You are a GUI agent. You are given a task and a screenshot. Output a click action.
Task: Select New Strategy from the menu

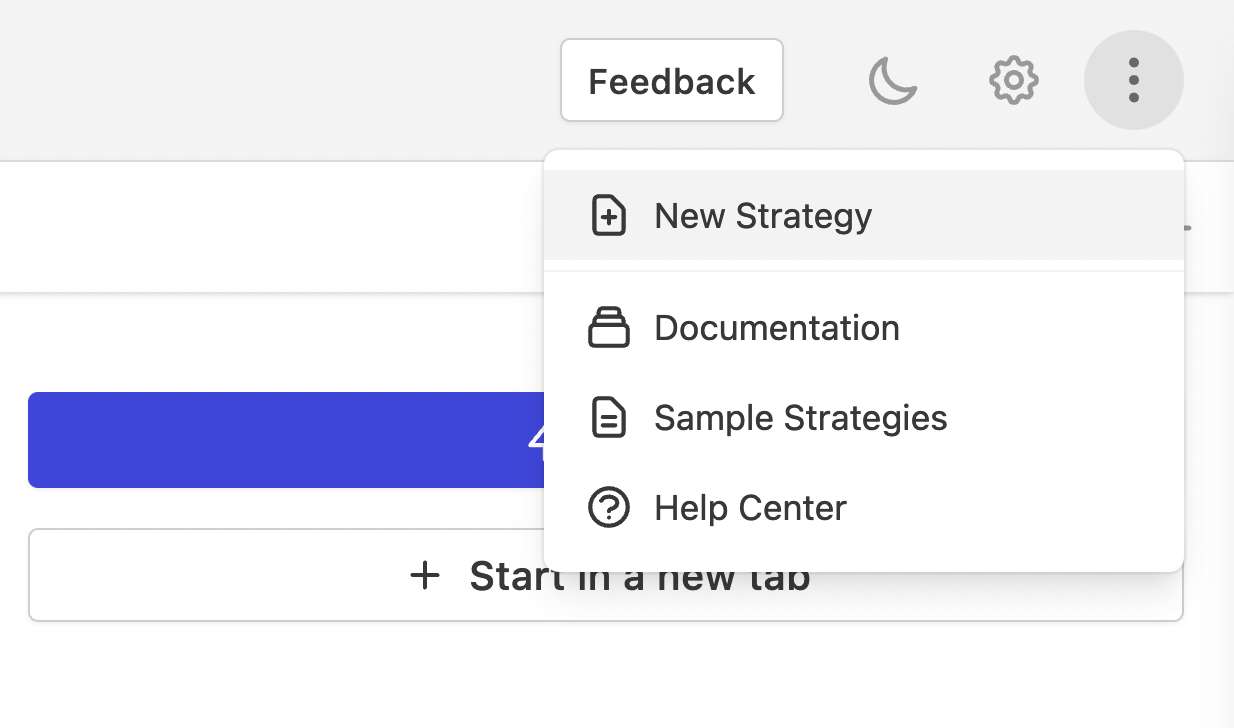(864, 215)
